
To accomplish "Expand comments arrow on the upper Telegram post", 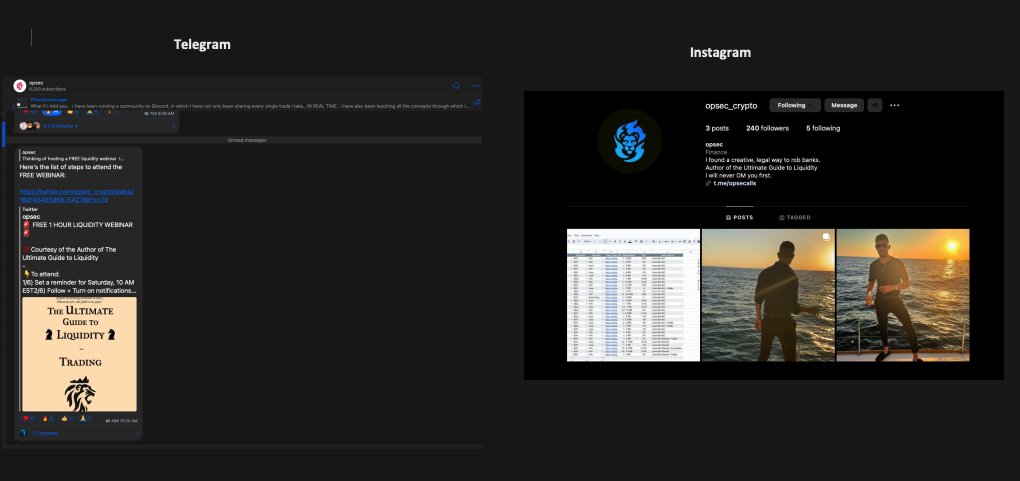I will 174,126.
